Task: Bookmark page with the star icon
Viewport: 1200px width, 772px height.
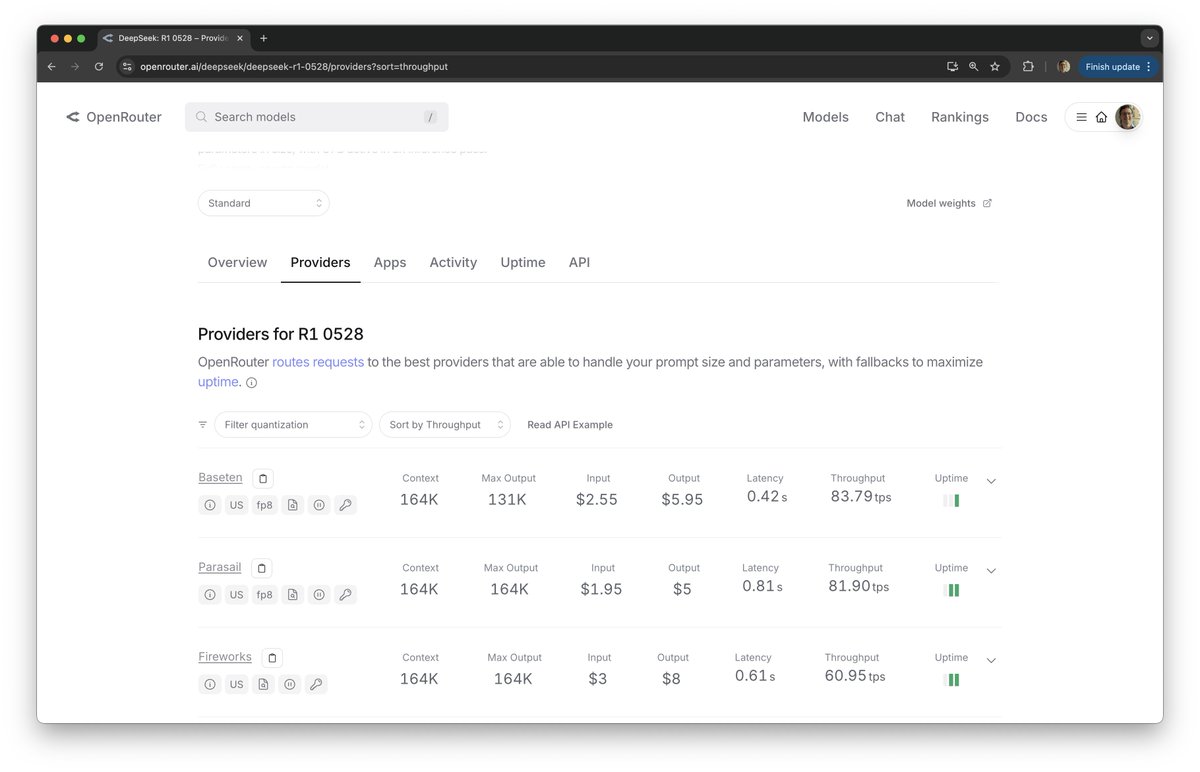Action: [x=995, y=67]
